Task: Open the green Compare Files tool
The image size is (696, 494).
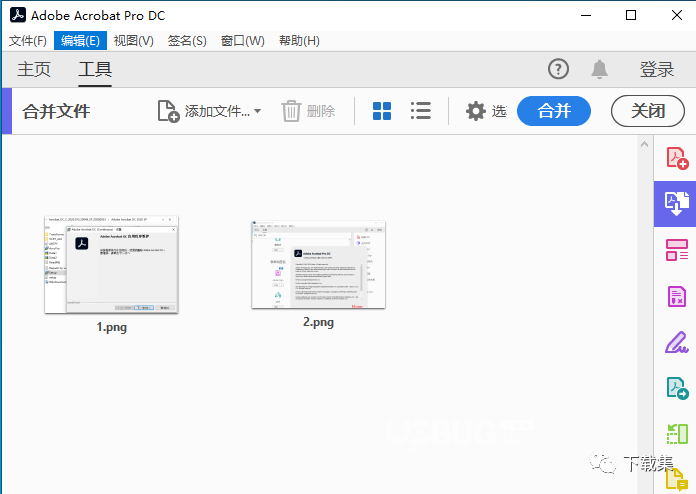Action: 677,434
